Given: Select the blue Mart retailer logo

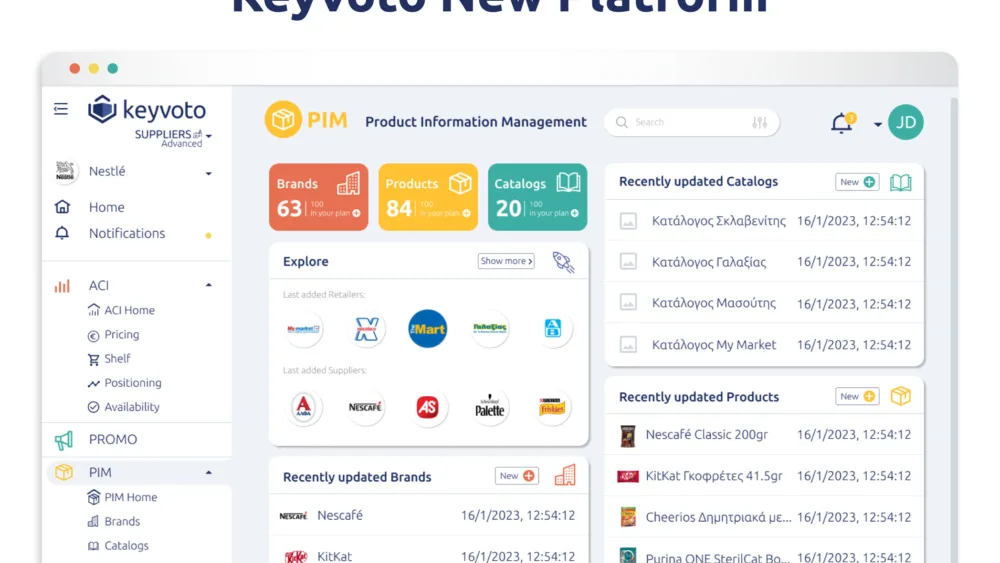Looking at the screenshot, I should tap(427, 329).
